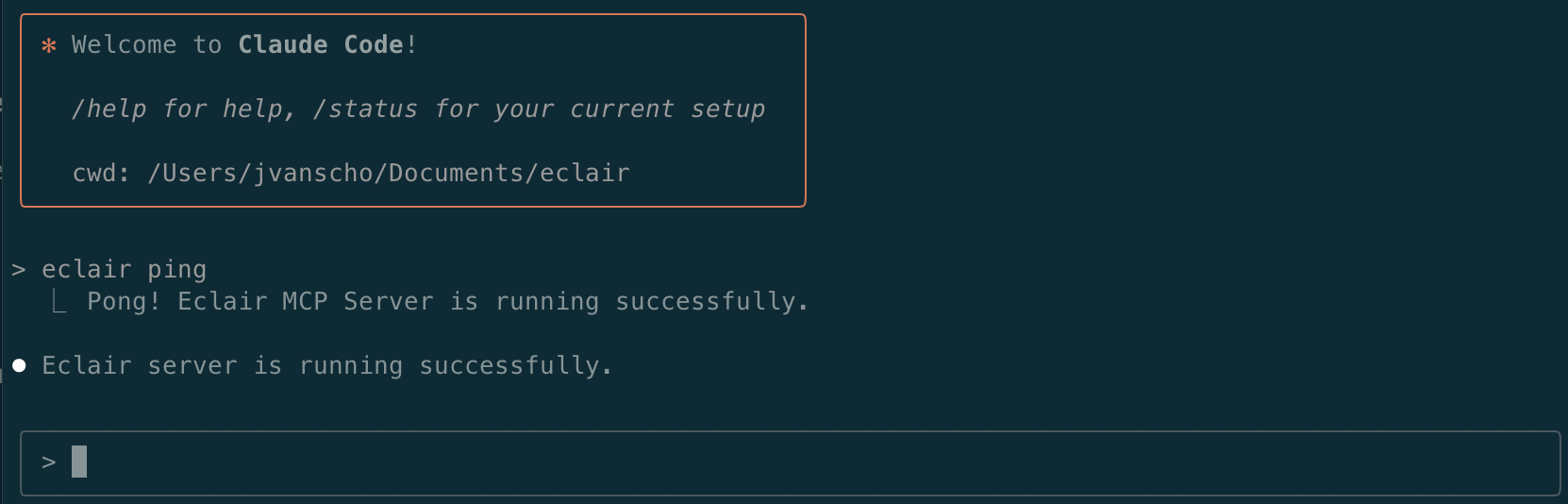Screen dimensions: 1568x504
Task: Click the Eclair server is running successfully line
Action: (326, 366)
